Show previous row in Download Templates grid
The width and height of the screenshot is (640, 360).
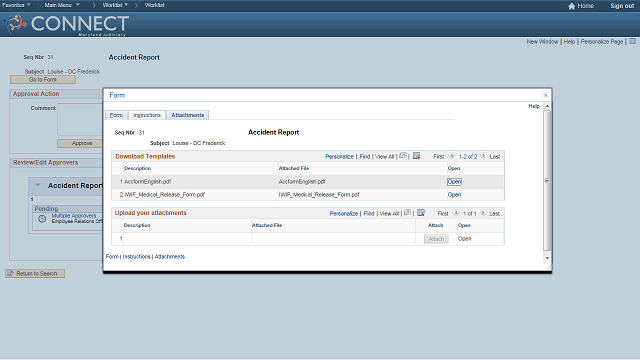pos(452,156)
